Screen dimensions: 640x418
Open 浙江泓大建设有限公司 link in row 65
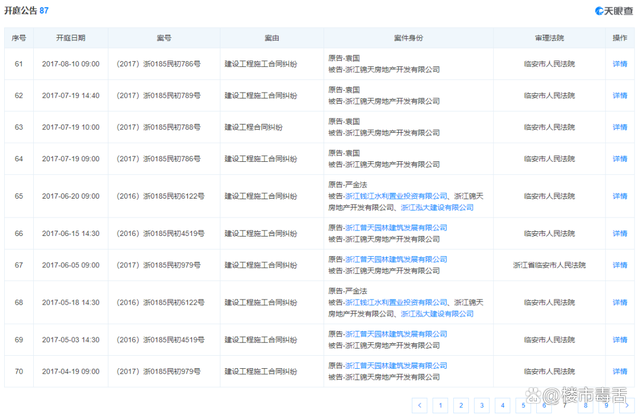pyautogui.click(x=437, y=207)
